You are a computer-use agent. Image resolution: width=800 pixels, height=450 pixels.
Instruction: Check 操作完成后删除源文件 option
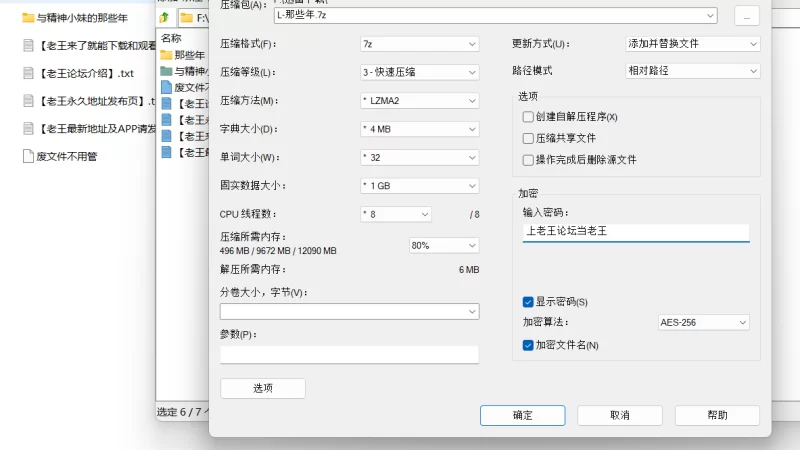(x=528, y=160)
